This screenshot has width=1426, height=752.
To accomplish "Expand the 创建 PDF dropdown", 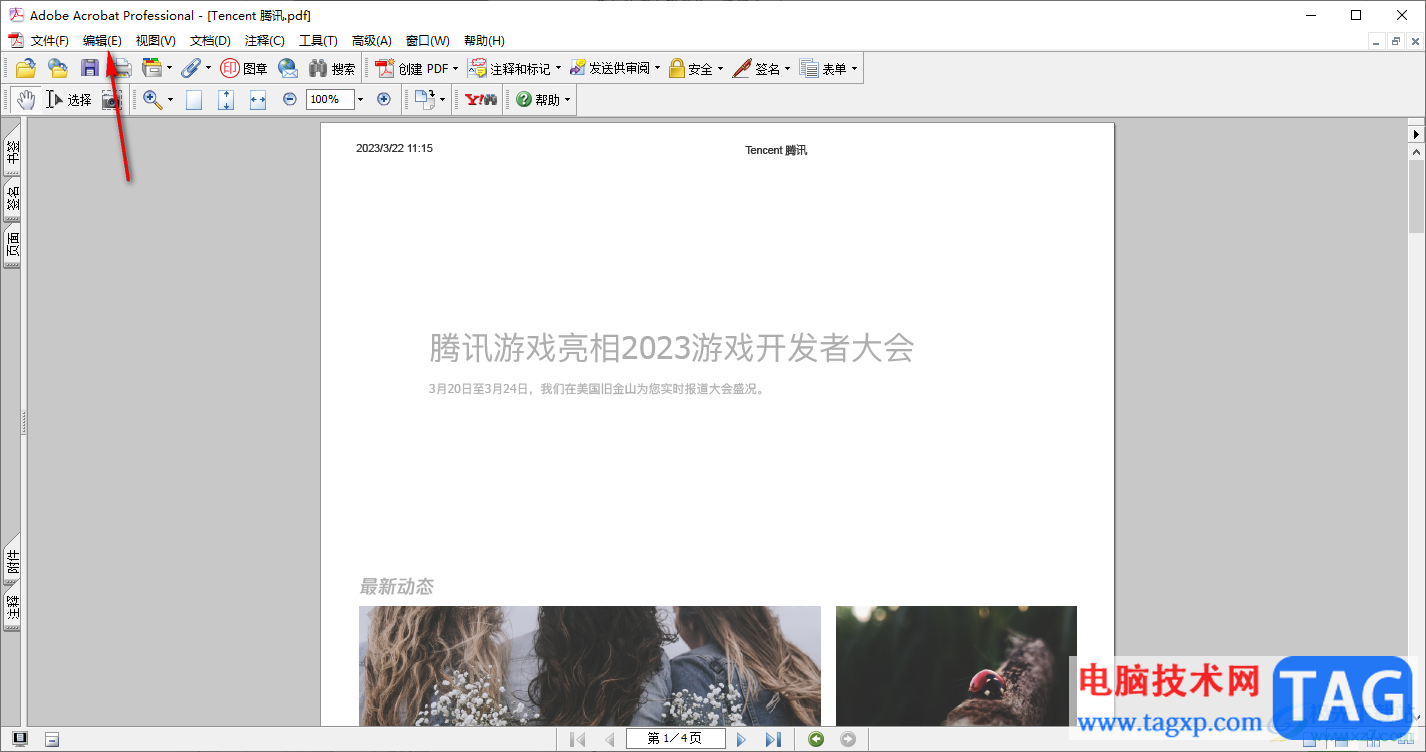I will tap(455, 69).
